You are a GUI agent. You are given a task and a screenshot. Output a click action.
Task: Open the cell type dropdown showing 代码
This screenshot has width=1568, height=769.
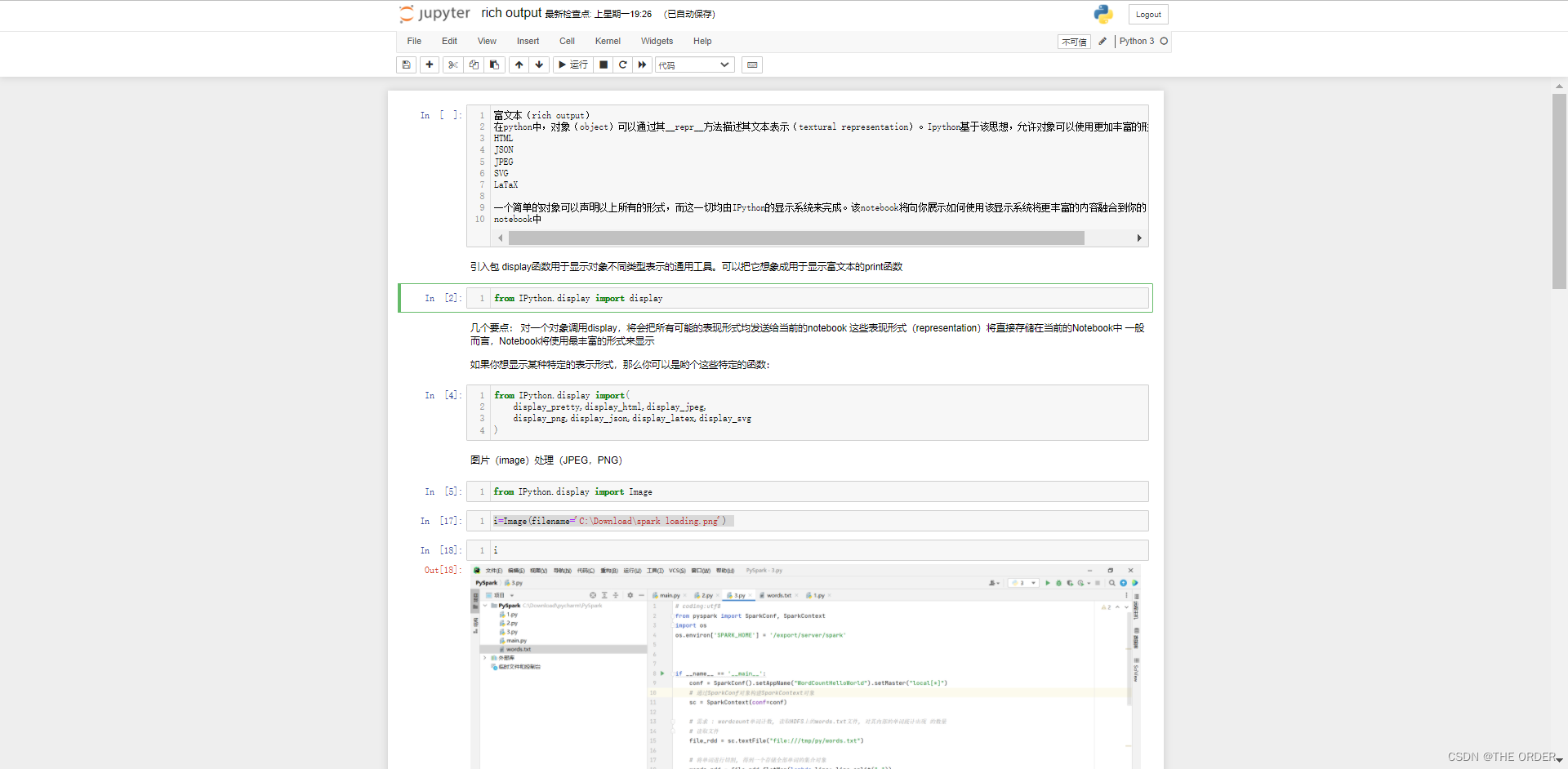pyautogui.click(x=693, y=64)
